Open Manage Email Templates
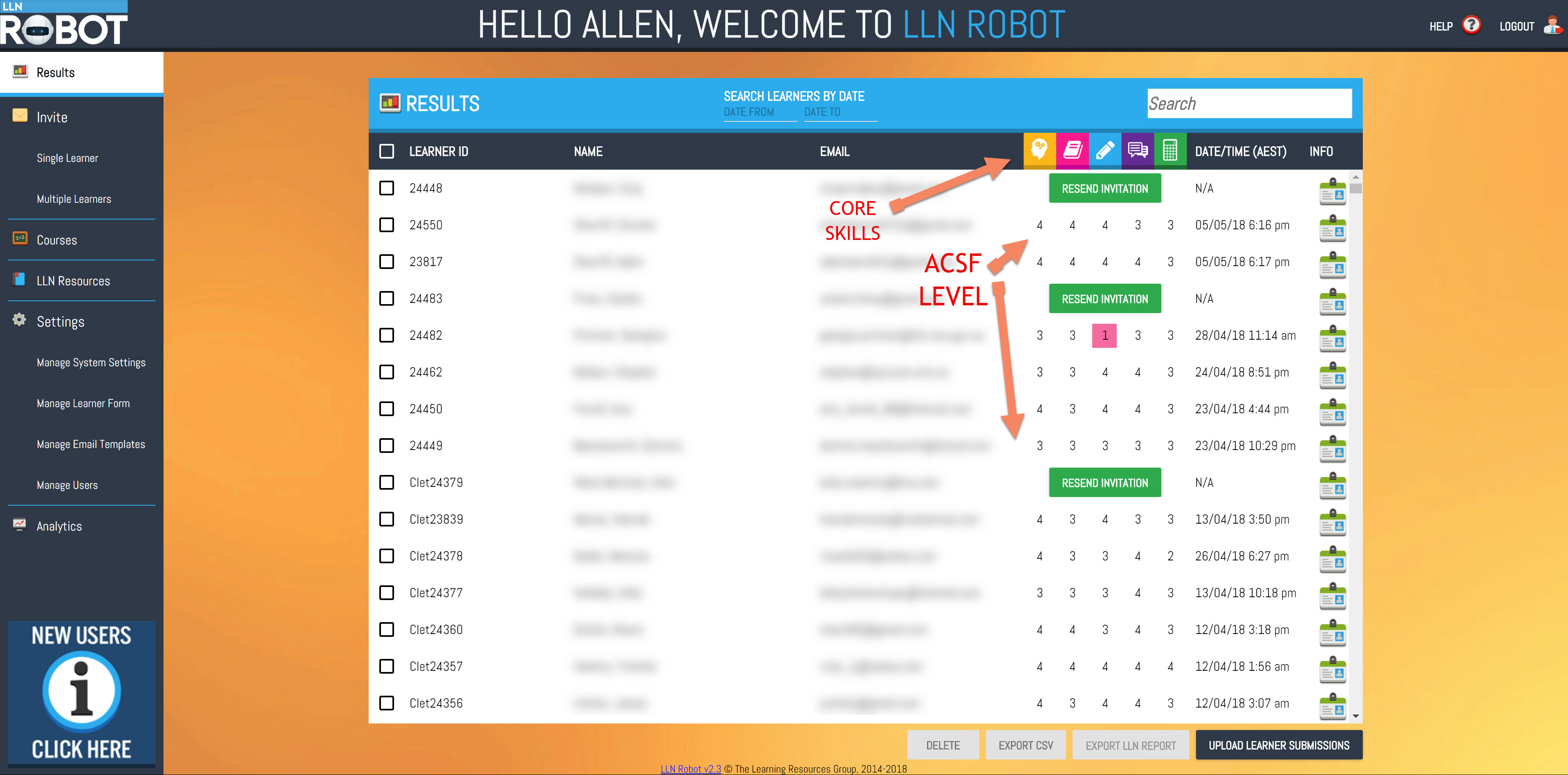The width and height of the screenshot is (1568, 775). point(91,444)
